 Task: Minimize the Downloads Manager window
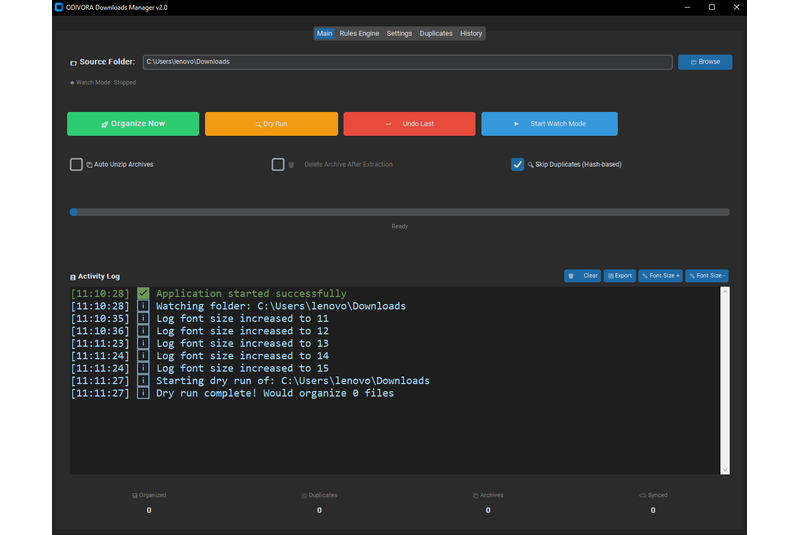[687, 7]
